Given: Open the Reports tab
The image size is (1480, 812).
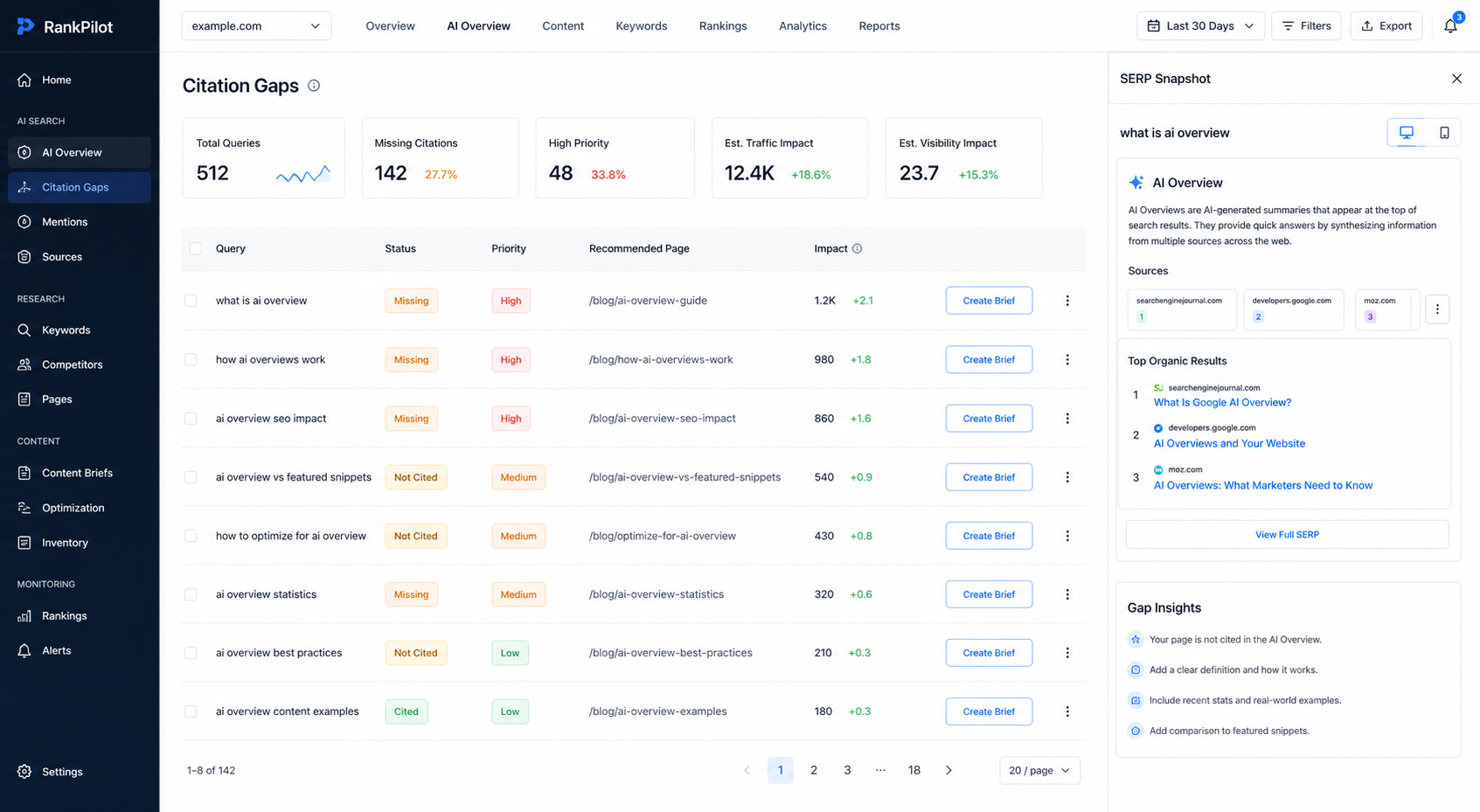Looking at the screenshot, I should pos(879,26).
